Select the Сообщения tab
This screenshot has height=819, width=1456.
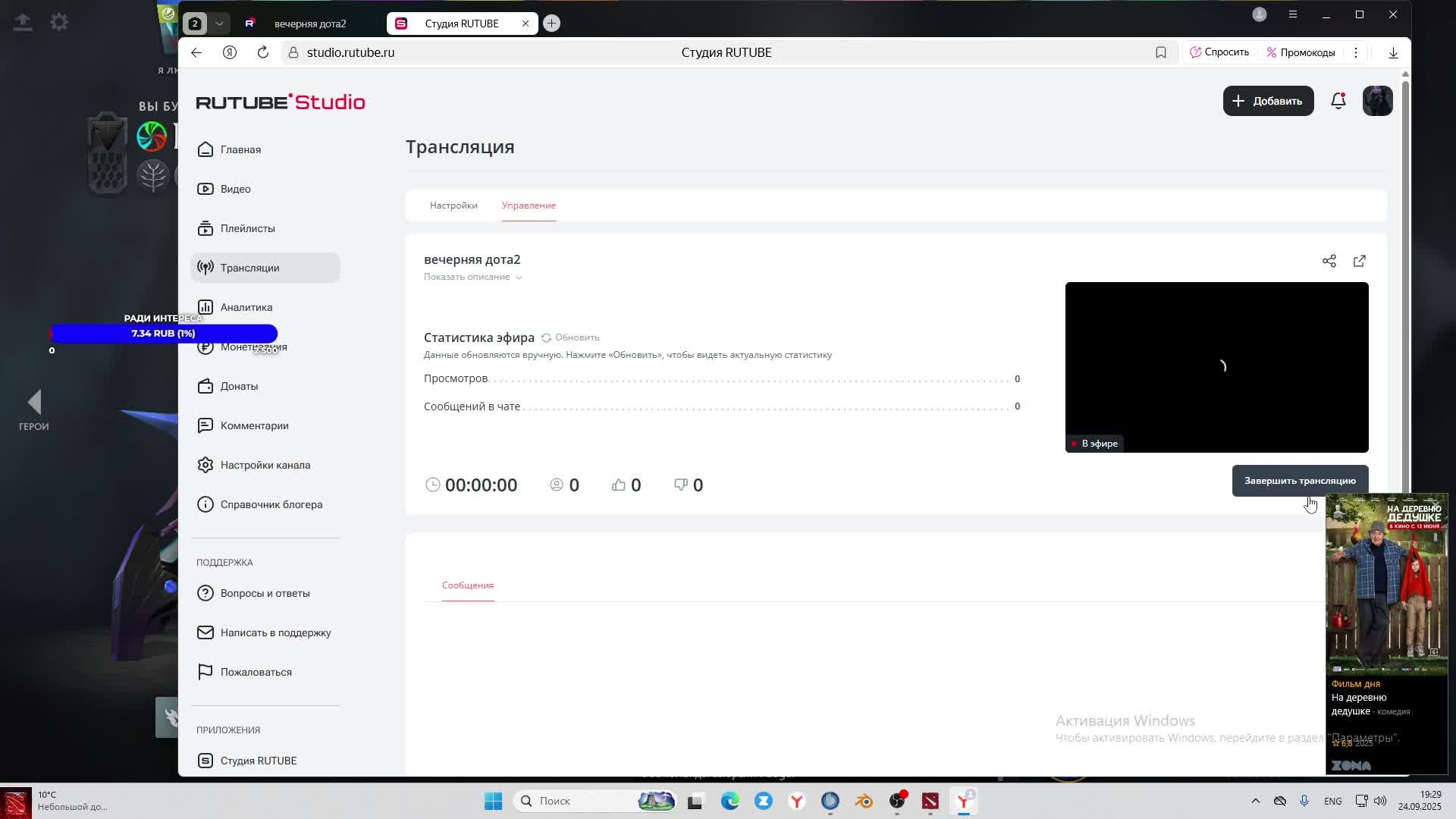467,585
